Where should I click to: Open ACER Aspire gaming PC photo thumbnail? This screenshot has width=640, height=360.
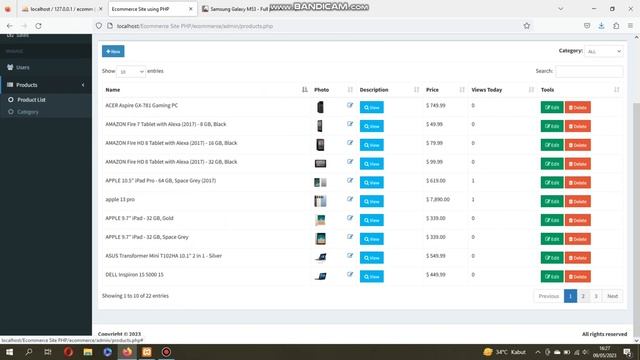click(x=320, y=107)
